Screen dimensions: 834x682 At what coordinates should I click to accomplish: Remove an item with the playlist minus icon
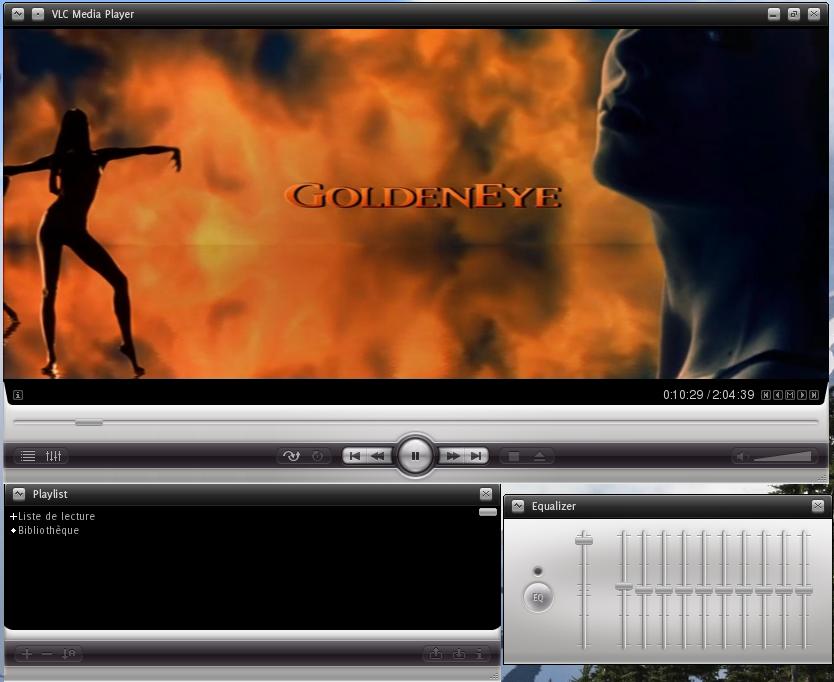(48, 652)
